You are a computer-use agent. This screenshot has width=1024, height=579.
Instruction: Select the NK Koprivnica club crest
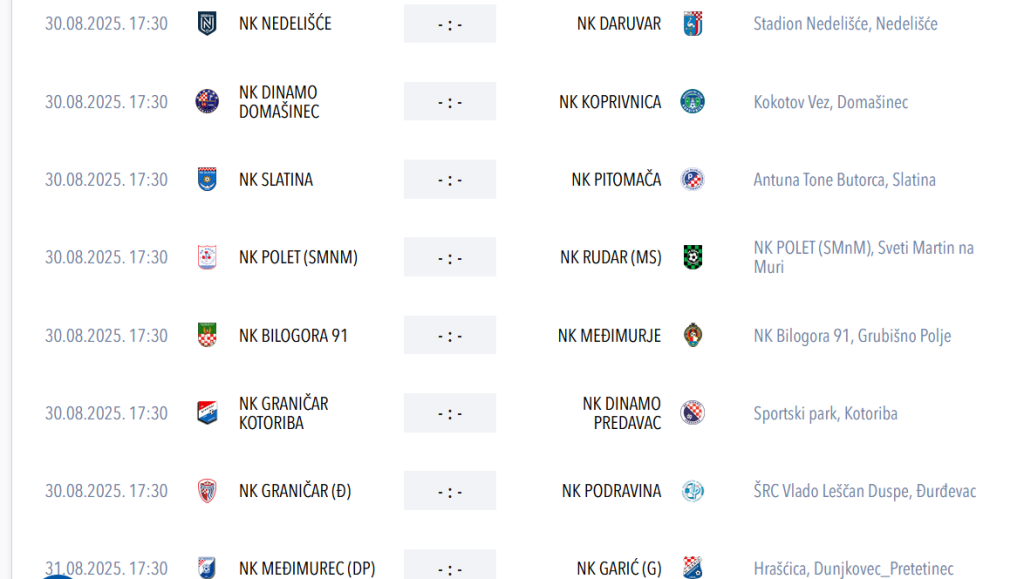[693, 102]
